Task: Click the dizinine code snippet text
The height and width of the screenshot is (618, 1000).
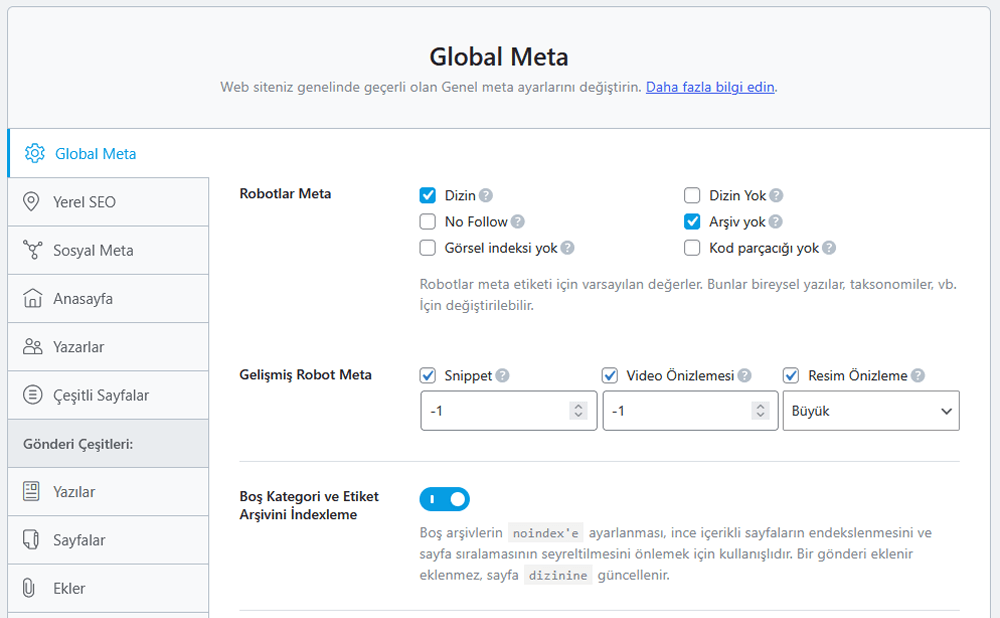Action: point(558,575)
